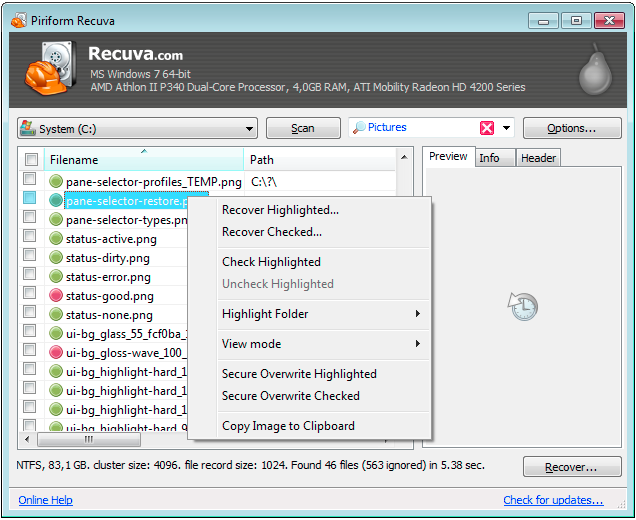
Task: Switch to the Preview tab
Action: [x=448, y=157]
